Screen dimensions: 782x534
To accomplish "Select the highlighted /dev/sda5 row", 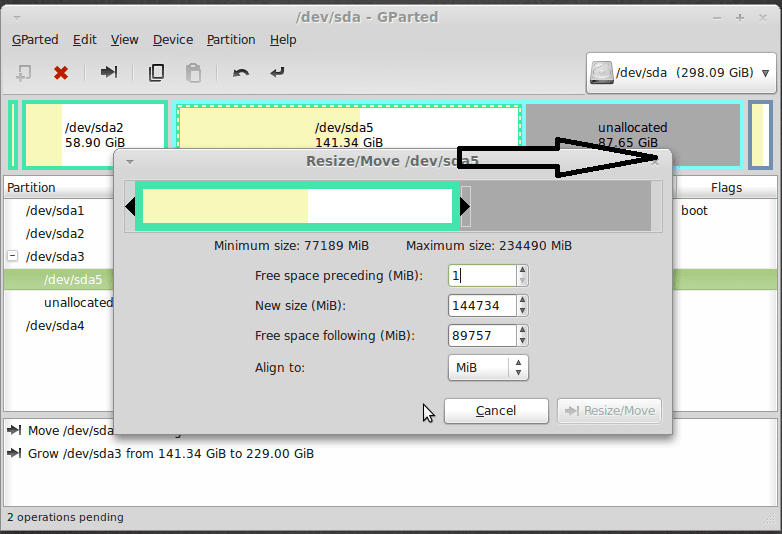I will (x=59, y=280).
